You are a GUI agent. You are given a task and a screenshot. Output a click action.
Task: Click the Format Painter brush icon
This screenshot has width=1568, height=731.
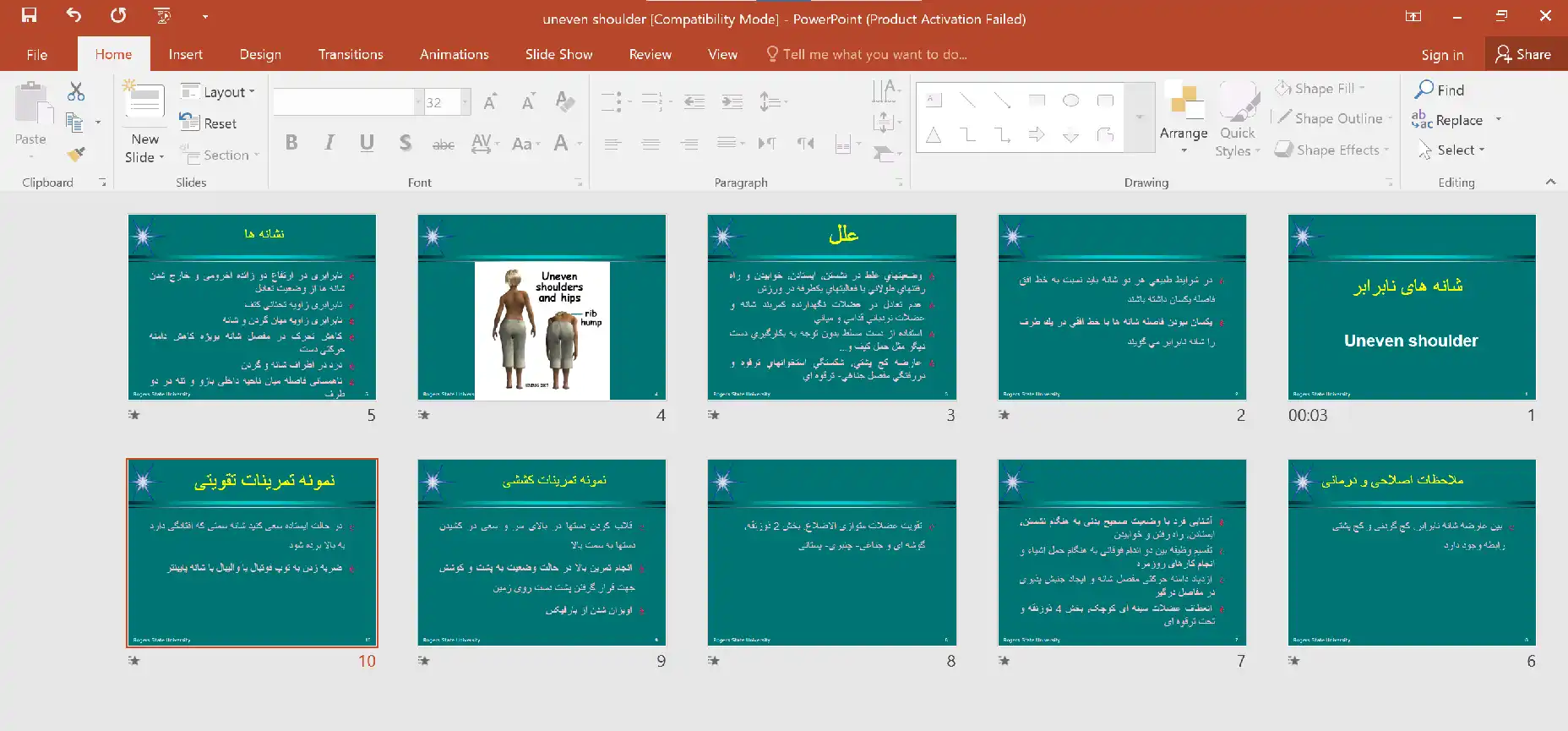pos(76,154)
